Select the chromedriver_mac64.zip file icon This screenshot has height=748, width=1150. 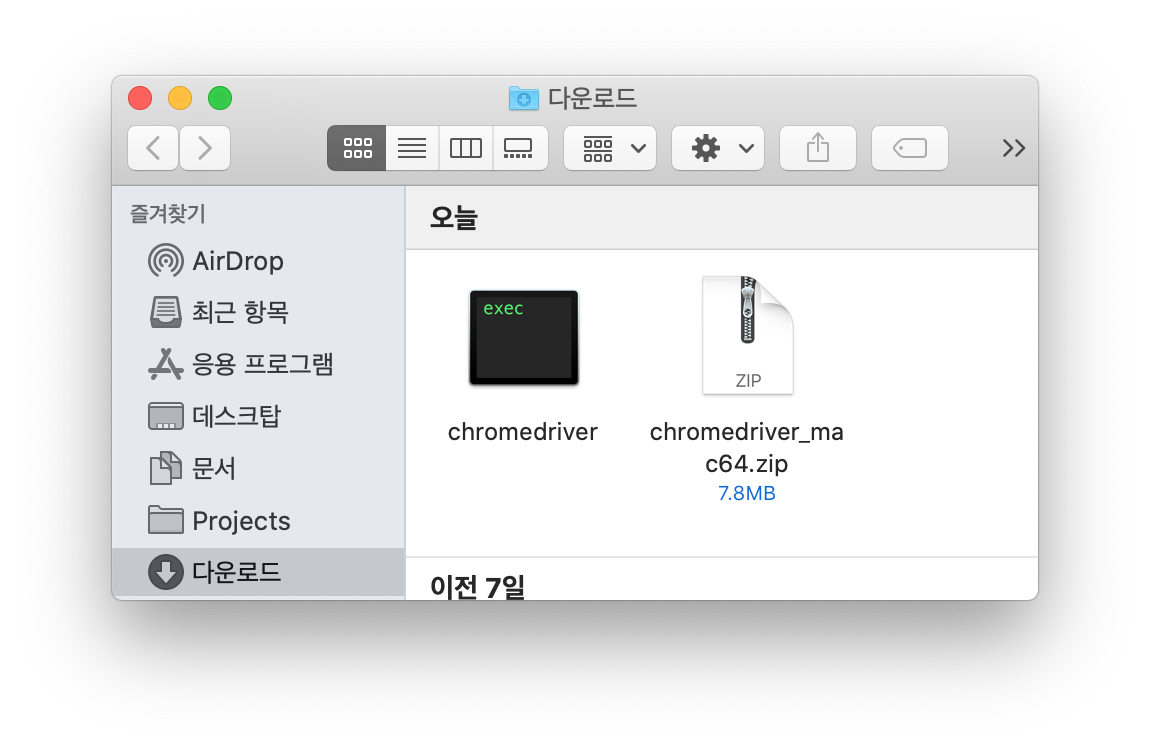(747, 335)
